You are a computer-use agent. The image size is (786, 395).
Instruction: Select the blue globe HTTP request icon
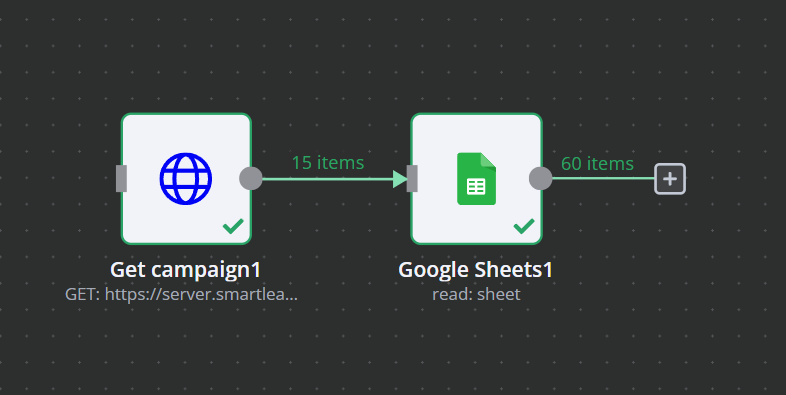click(x=185, y=178)
